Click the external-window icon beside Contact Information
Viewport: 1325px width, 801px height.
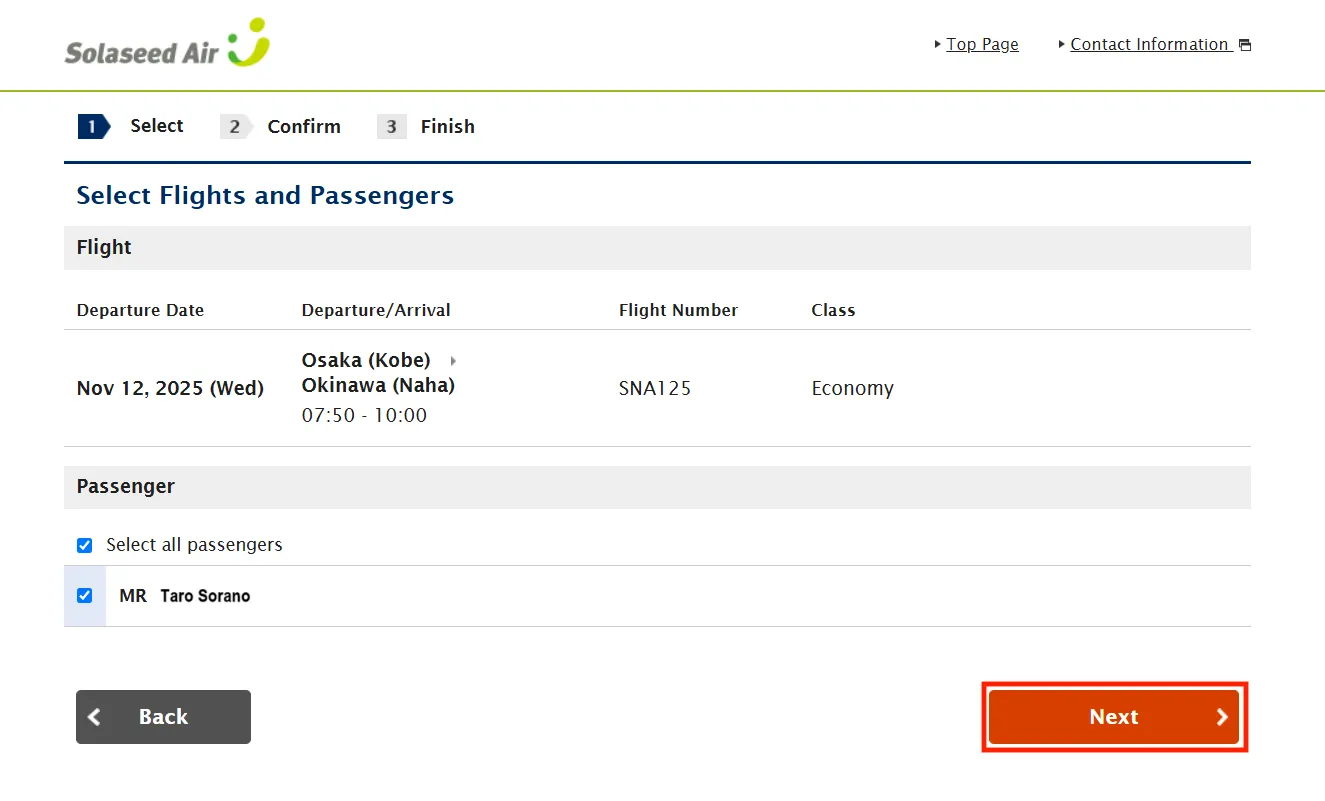(1245, 45)
